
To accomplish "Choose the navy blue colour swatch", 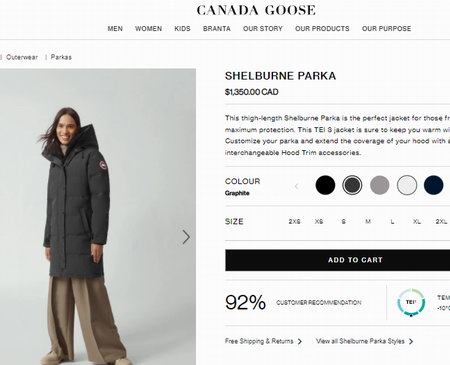I will 433,185.
